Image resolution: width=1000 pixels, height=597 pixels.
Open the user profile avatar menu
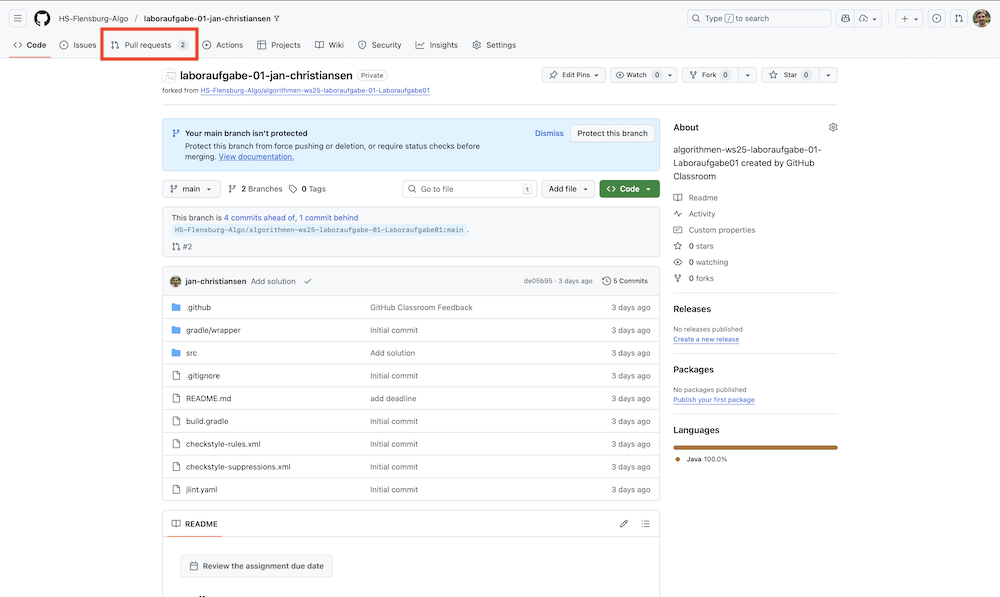(981, 18)
